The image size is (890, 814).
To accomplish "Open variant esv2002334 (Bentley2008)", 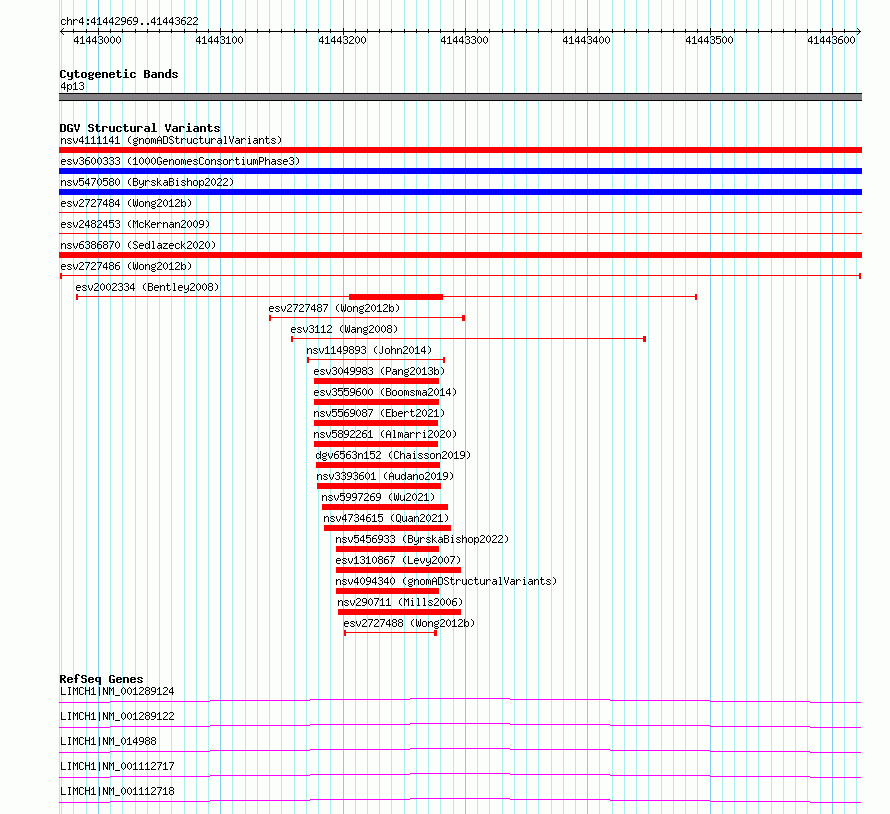I will tap(147, 287).
